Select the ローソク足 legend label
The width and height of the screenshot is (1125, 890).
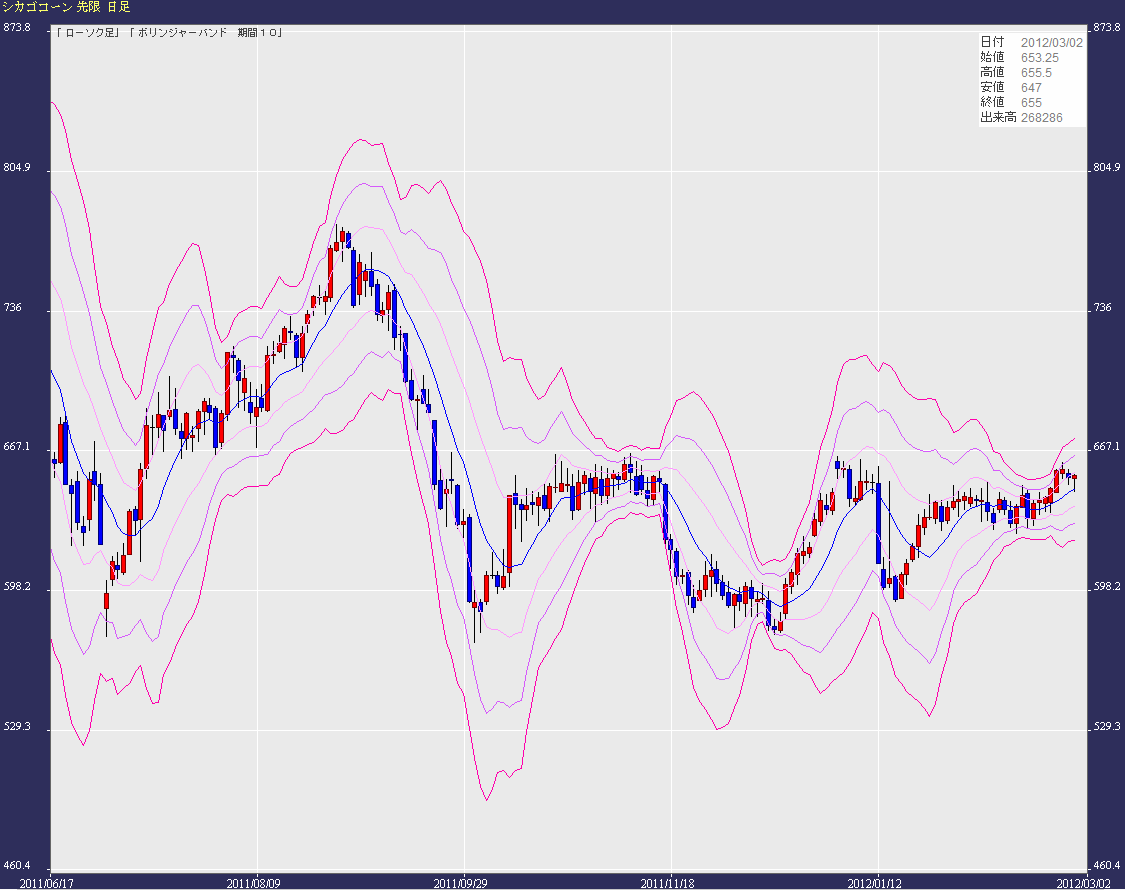pyautogui.click(x=92, y=33)
